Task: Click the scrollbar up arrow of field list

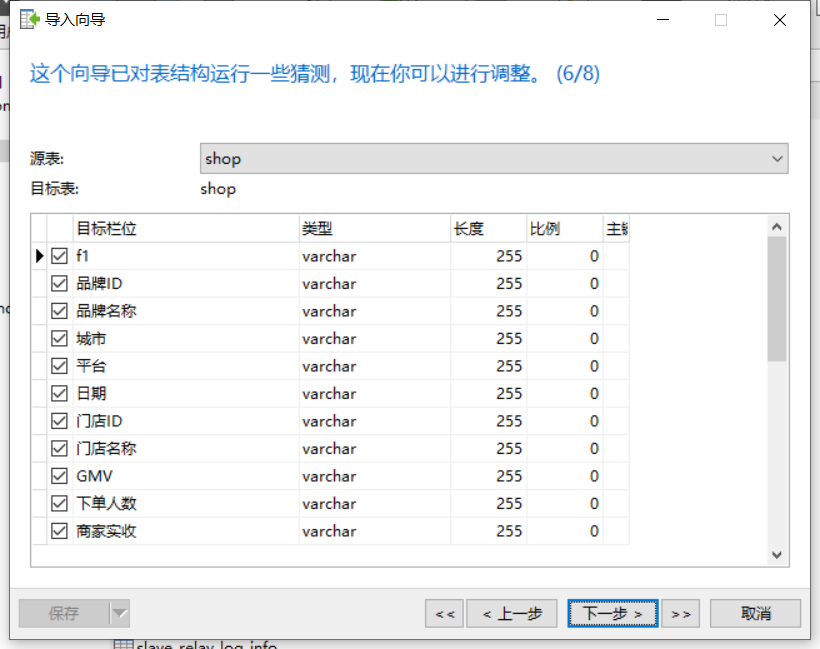Action: [x=777, y=225]
